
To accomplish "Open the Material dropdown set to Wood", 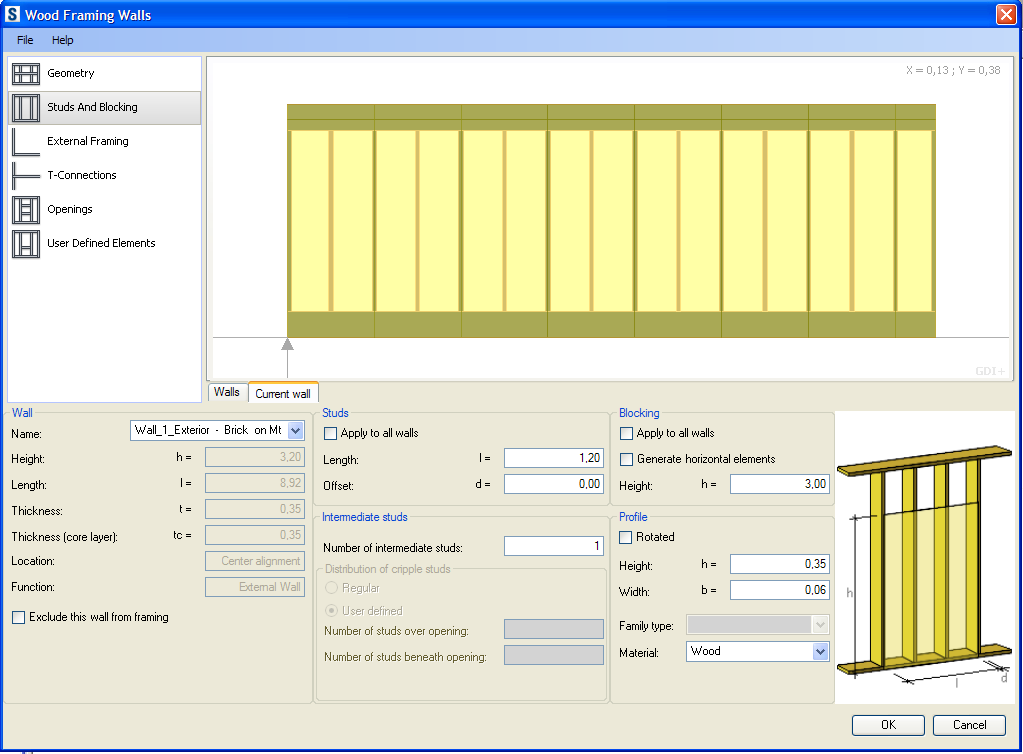I will point(820,652).
